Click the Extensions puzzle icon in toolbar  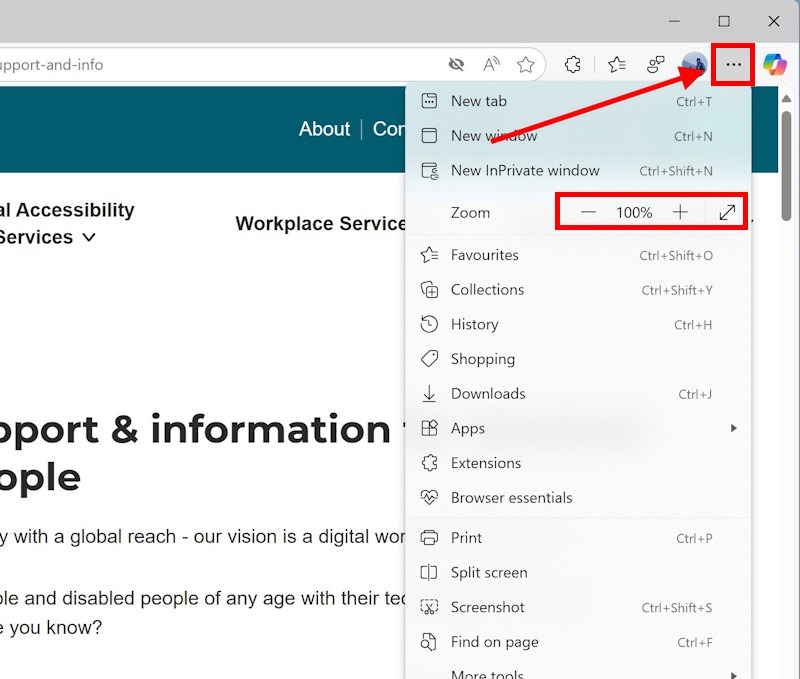pyautogui.click(x=572, y=65)
